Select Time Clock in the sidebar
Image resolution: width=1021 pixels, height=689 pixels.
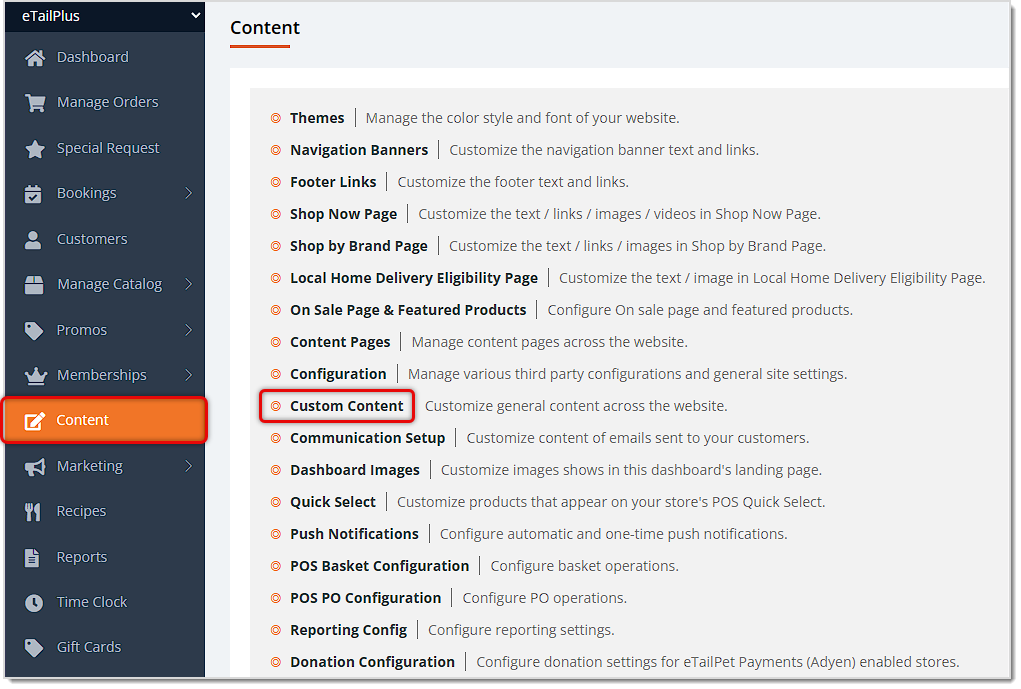pos(92,602)
